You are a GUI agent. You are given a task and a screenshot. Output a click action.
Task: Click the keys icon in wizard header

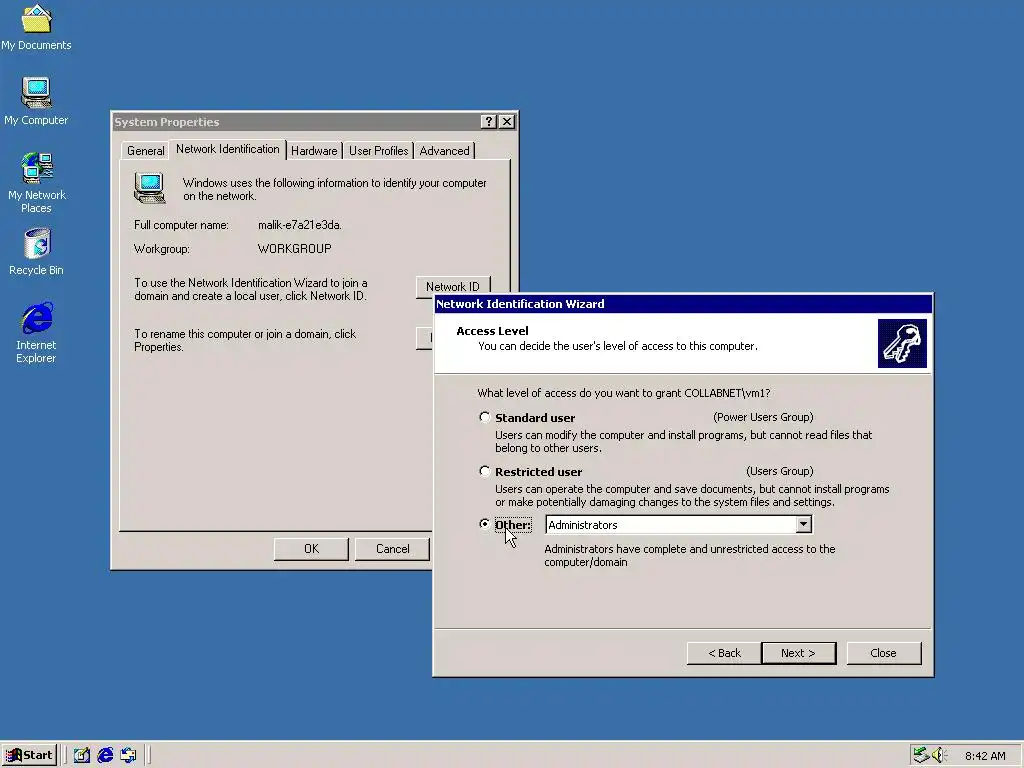902,344
